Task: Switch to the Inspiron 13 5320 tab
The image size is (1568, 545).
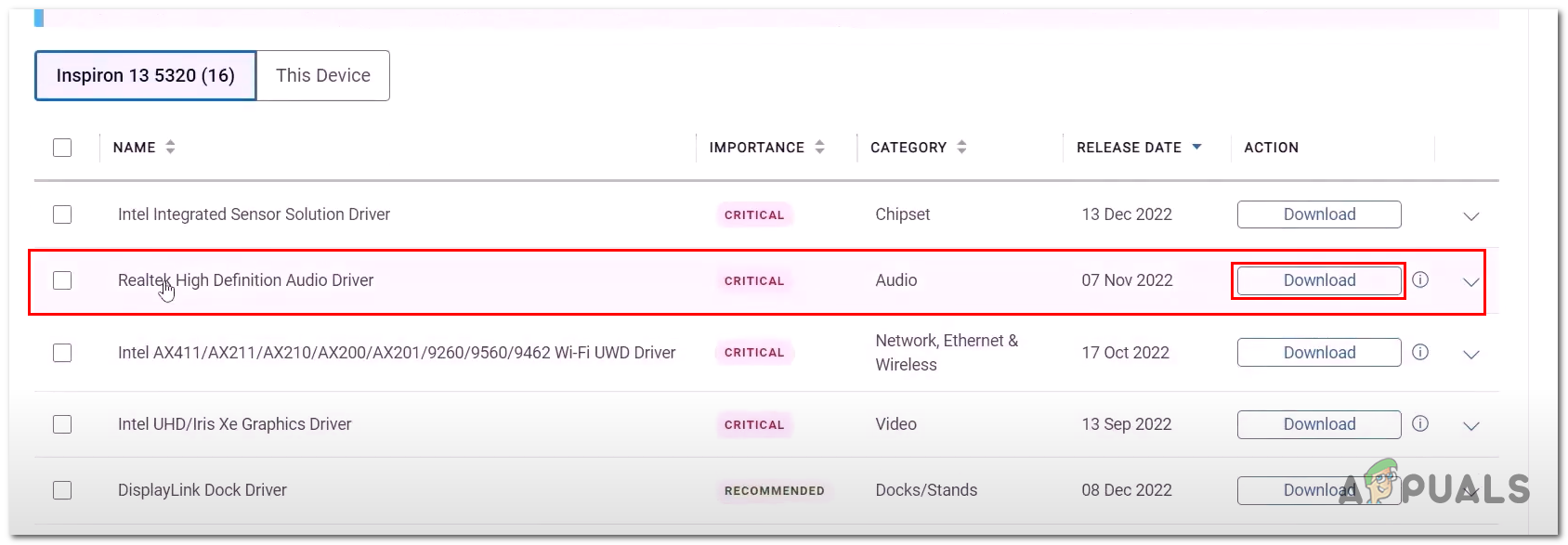Action: [x=146, y=75]
